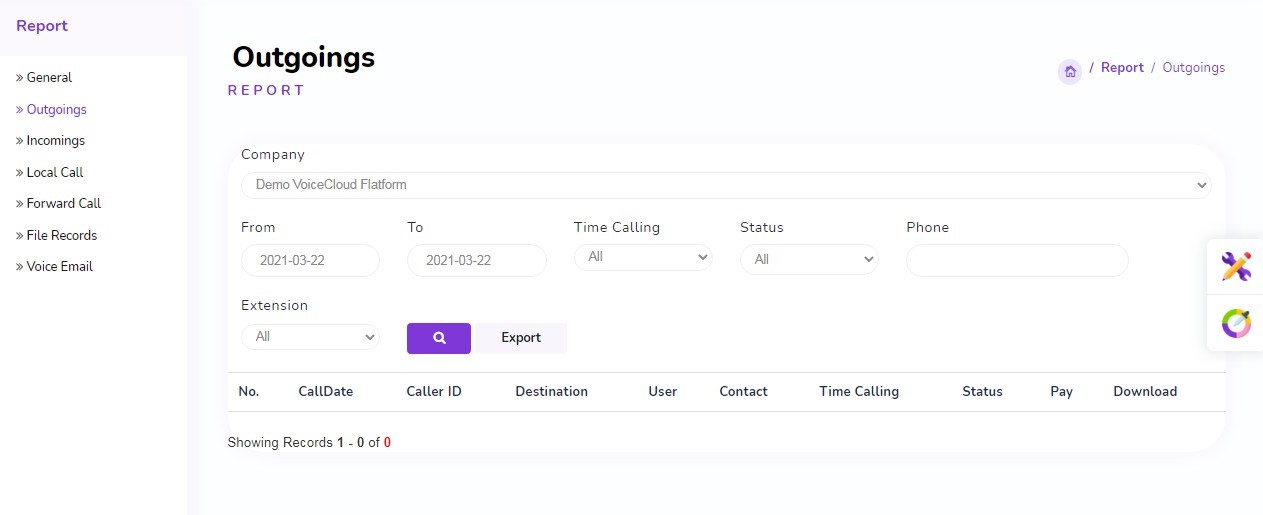Open Forward Call report
This screenshot has width=1263, height=515.
pos(63,204)
